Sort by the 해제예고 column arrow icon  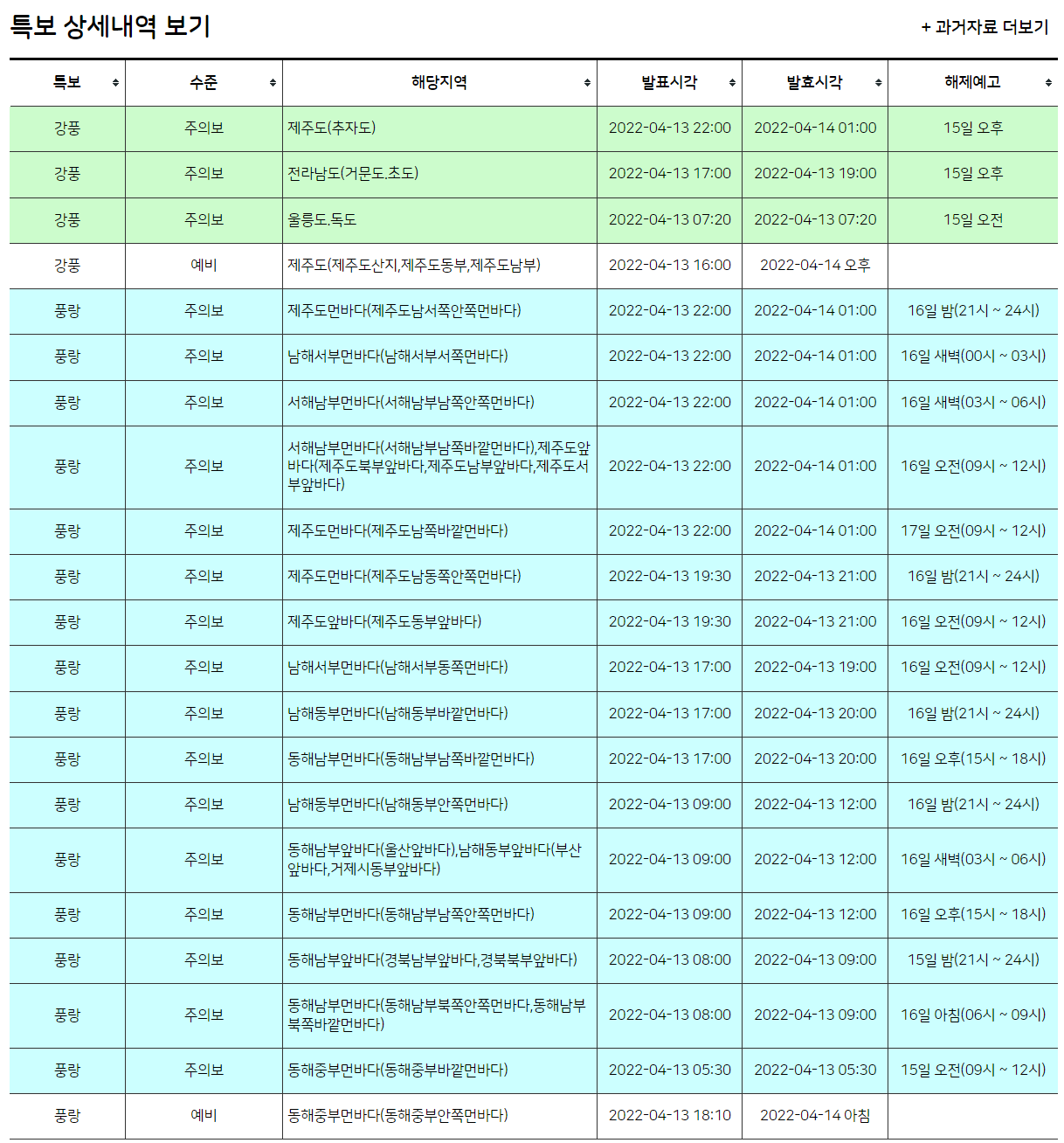pos(1048,83)
